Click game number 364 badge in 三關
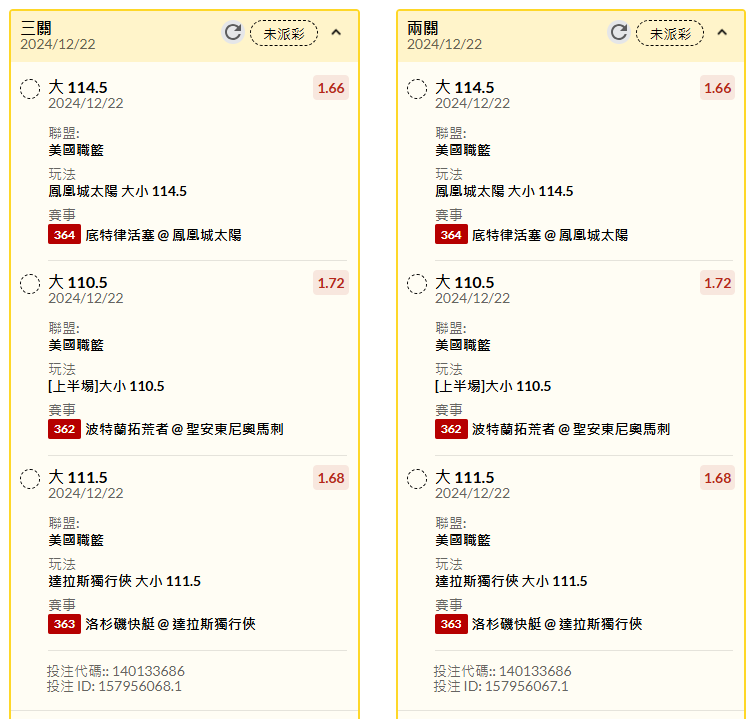 (64, 234)
